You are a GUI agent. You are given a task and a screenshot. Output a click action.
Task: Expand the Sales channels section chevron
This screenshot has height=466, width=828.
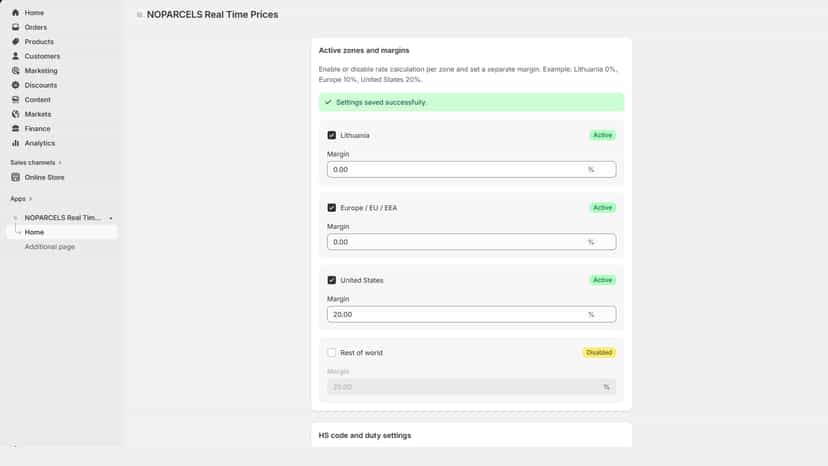tap(60, 163)
